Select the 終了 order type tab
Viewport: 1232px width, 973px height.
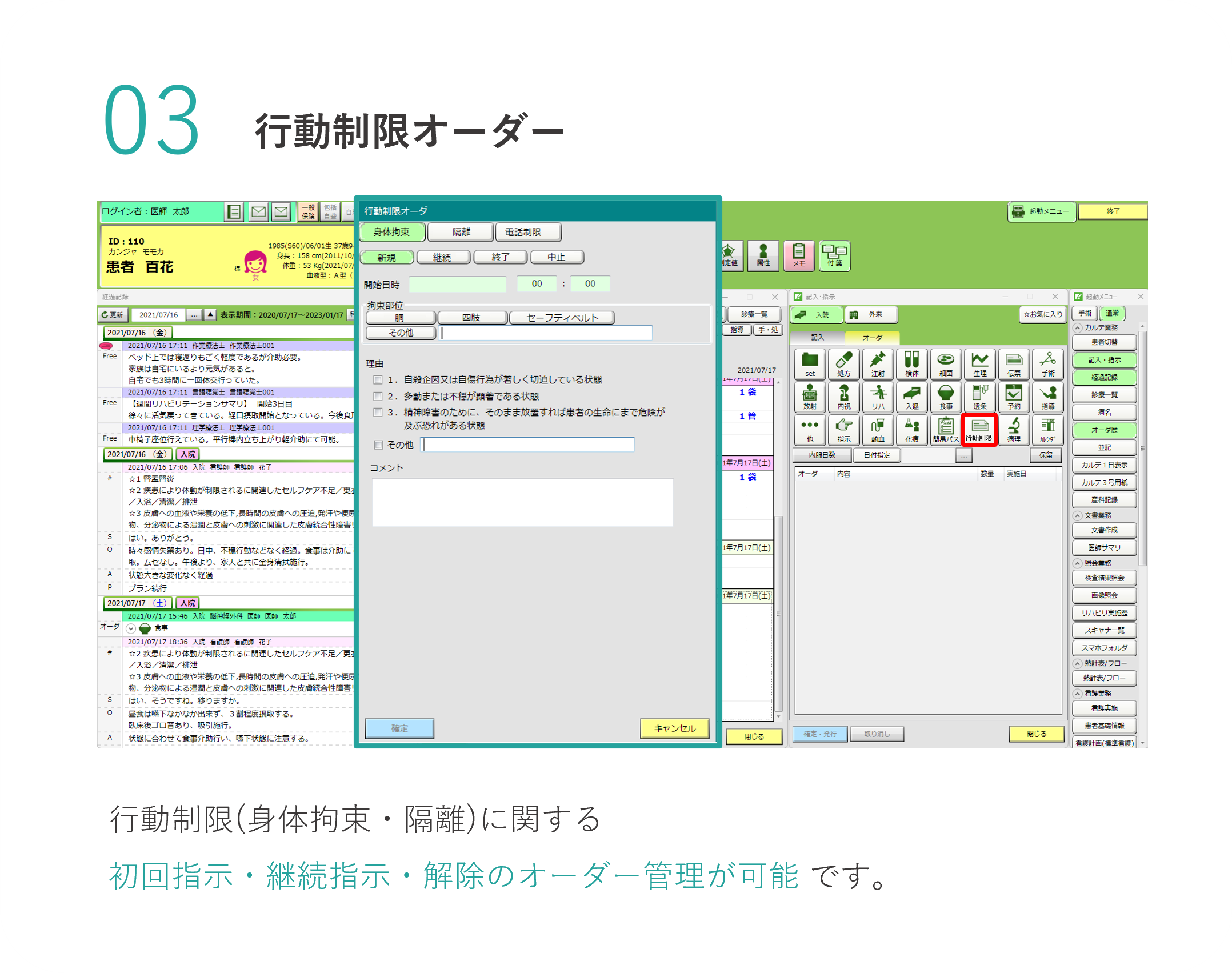click(x=500, y=258)
